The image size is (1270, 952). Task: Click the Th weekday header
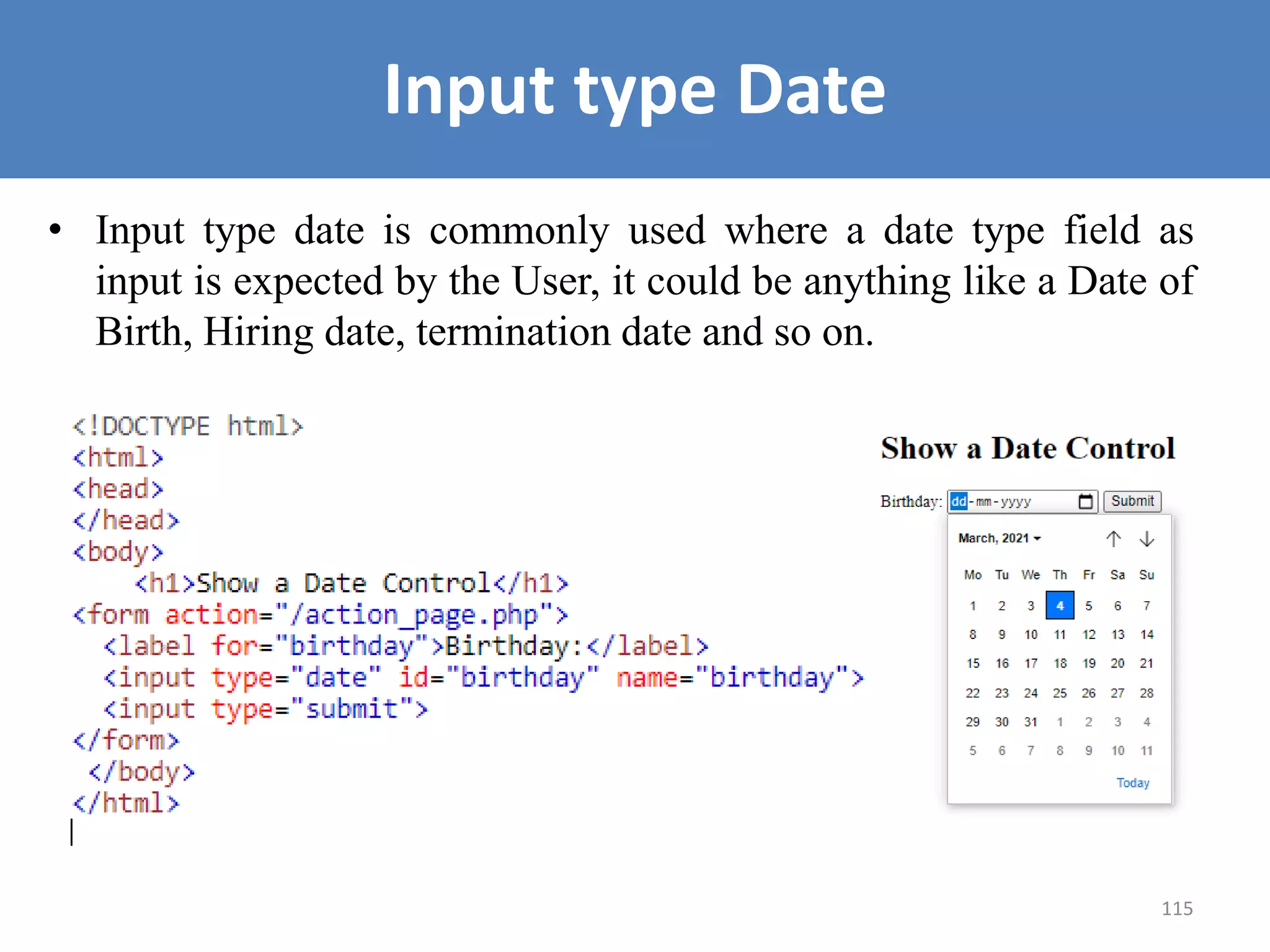pyautogui.click(x=1060, y=575)
